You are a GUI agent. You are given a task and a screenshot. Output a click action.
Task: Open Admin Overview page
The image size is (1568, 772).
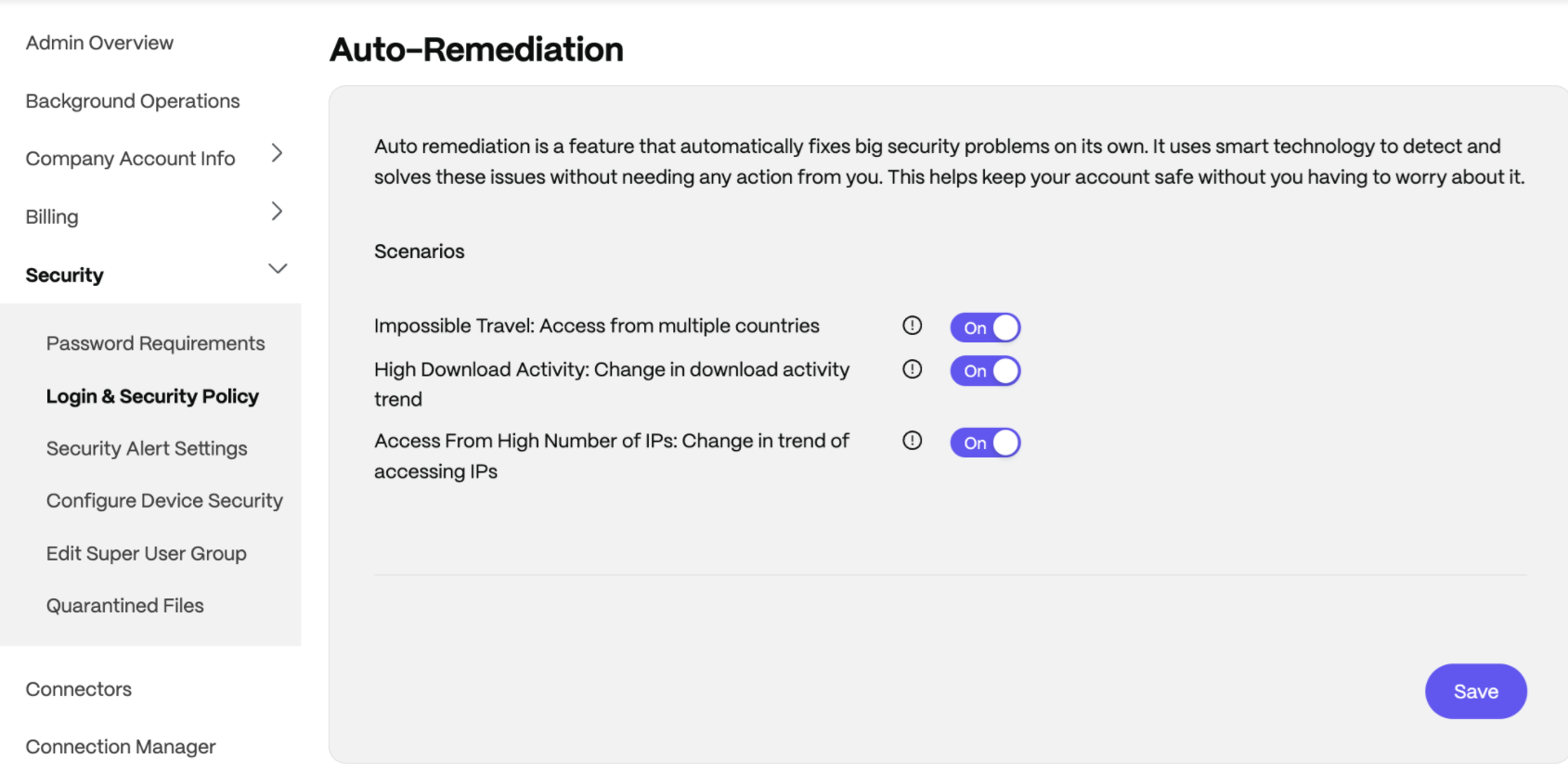[99, 43]
